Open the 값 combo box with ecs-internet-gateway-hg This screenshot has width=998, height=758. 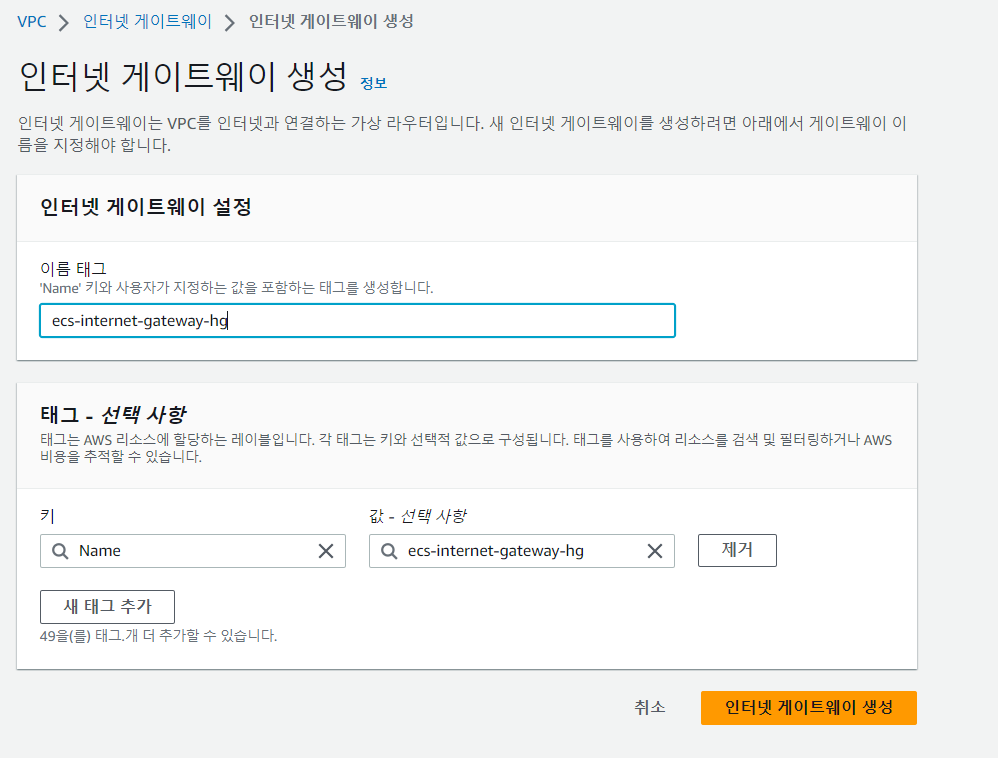tap(522, 551)
